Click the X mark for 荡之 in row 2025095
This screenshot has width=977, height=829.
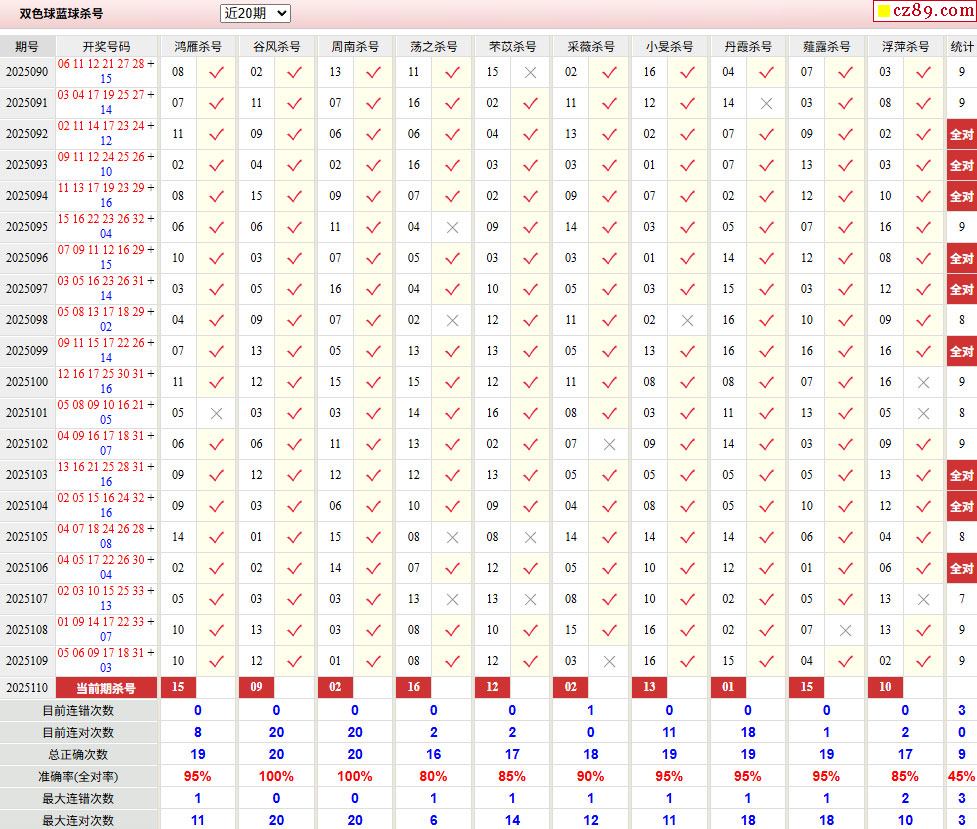click(x=452, y=228)
